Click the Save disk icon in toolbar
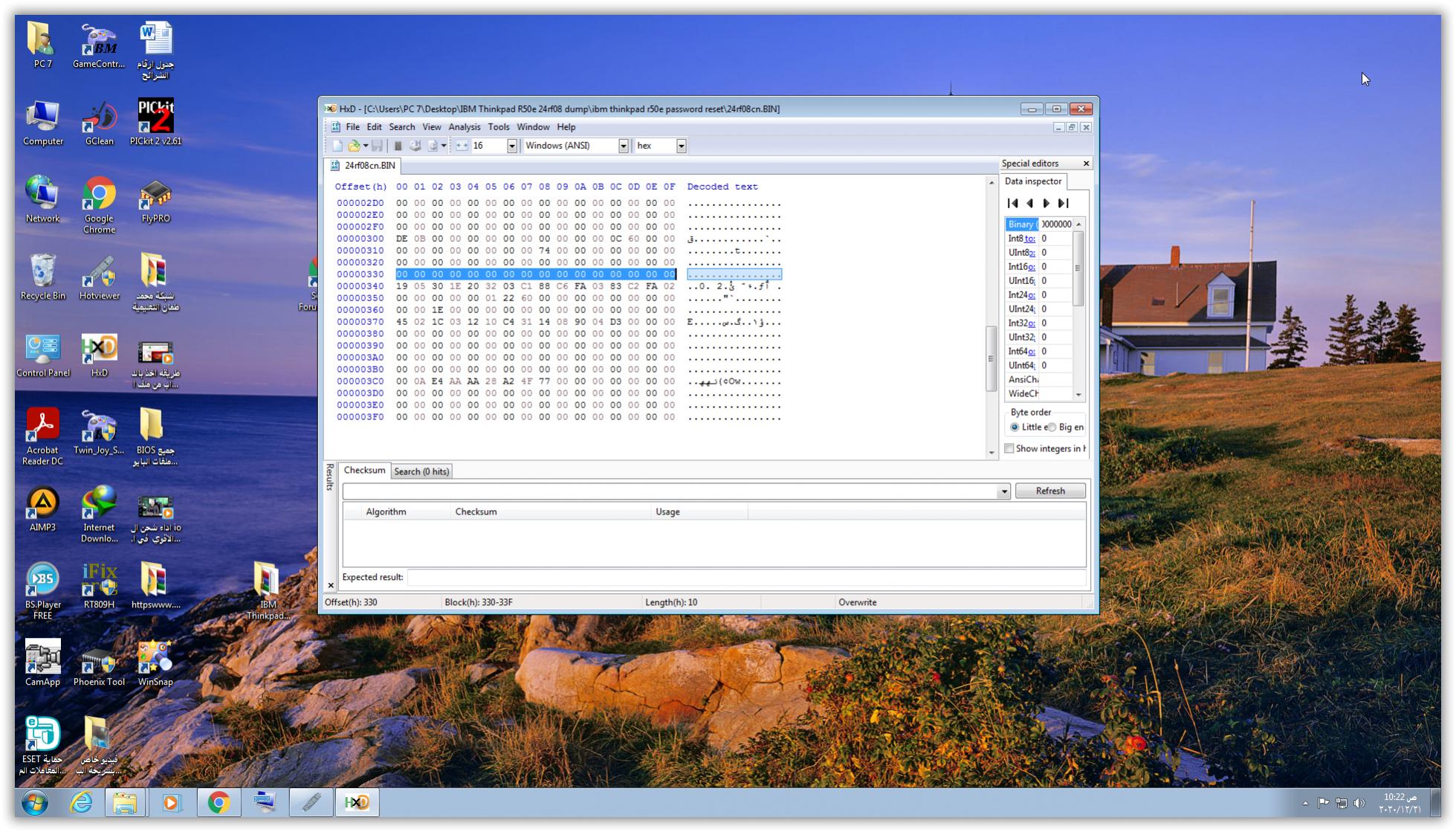Screen dimensions: 1456x832 point(377,146)
